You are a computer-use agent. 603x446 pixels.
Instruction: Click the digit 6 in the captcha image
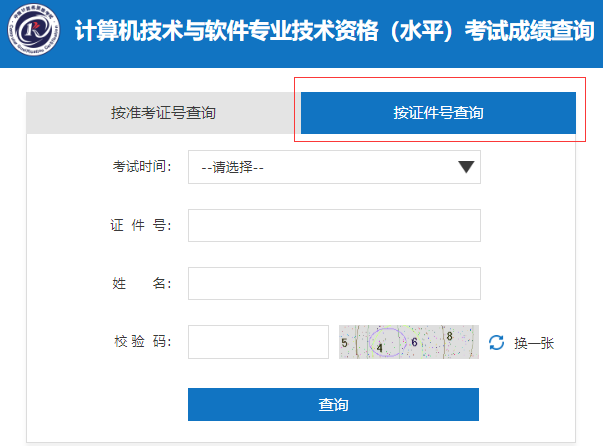click(x=414, y=342)
